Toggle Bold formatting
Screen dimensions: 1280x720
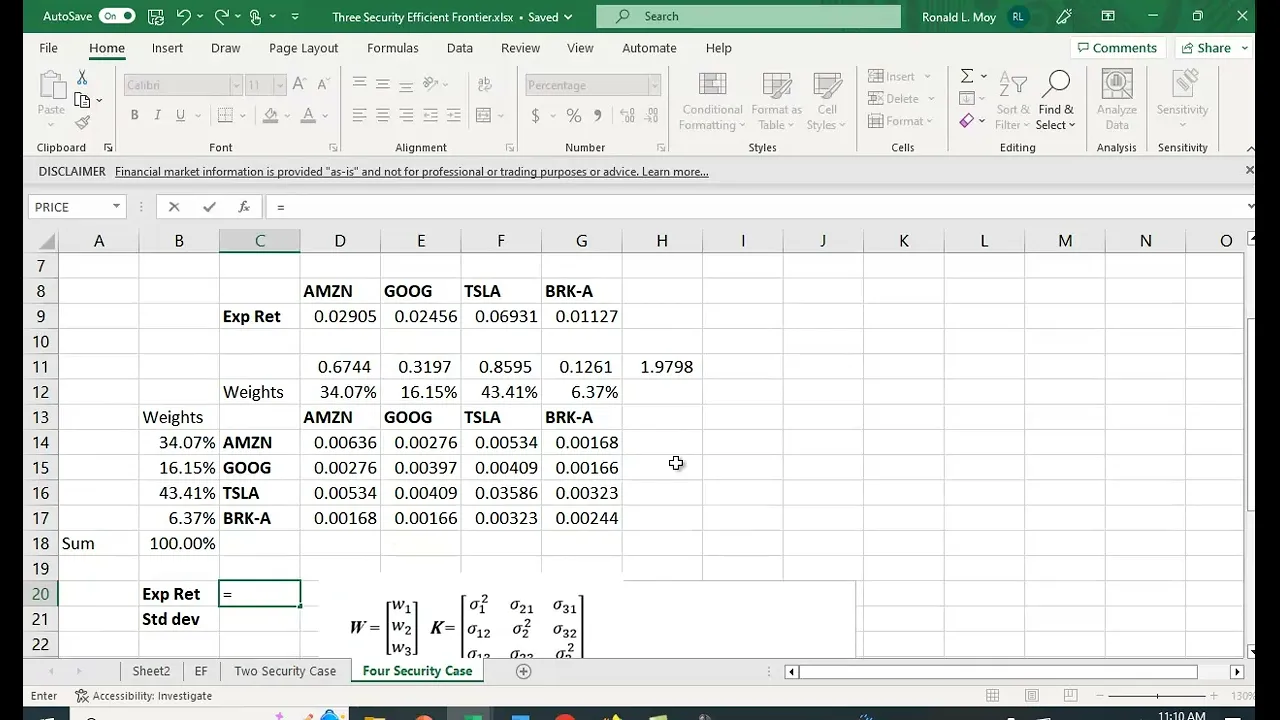[x=134, y=115]
